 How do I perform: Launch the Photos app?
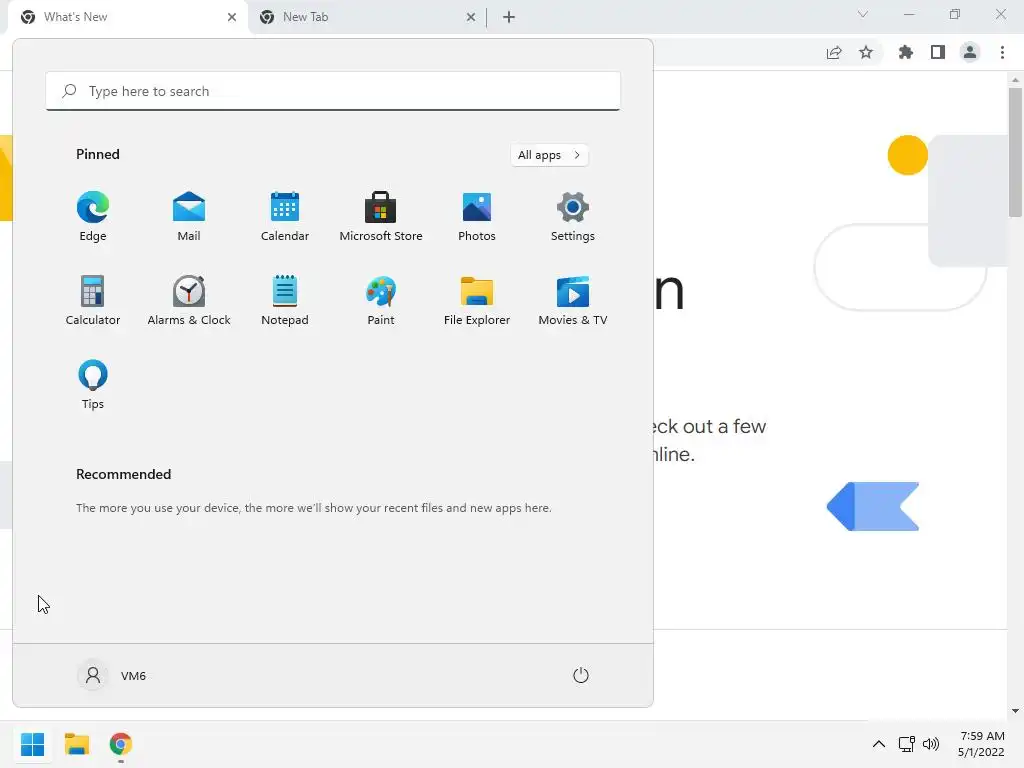coord(477,217)
